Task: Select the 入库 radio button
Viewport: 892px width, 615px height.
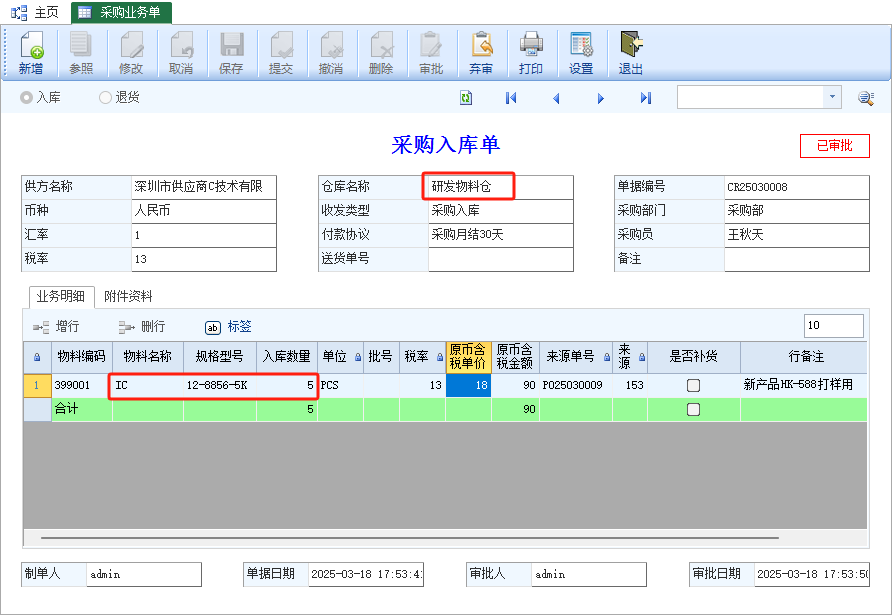Action: tap(26, 98)
